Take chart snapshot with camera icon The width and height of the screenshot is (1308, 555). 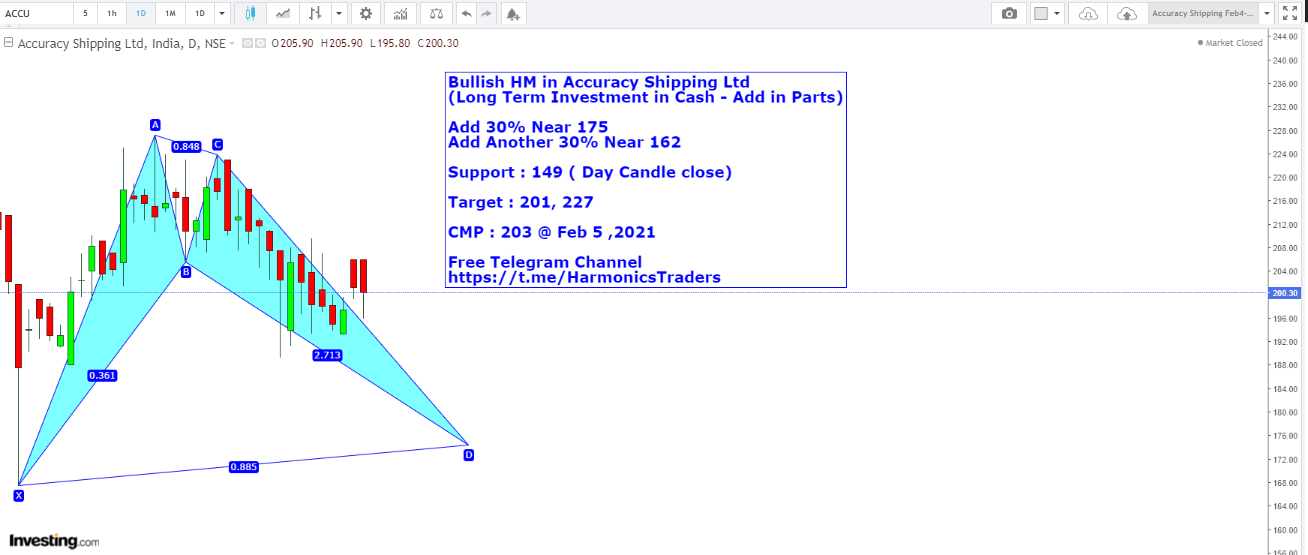pyautogui.click(x=1009, y=13)
